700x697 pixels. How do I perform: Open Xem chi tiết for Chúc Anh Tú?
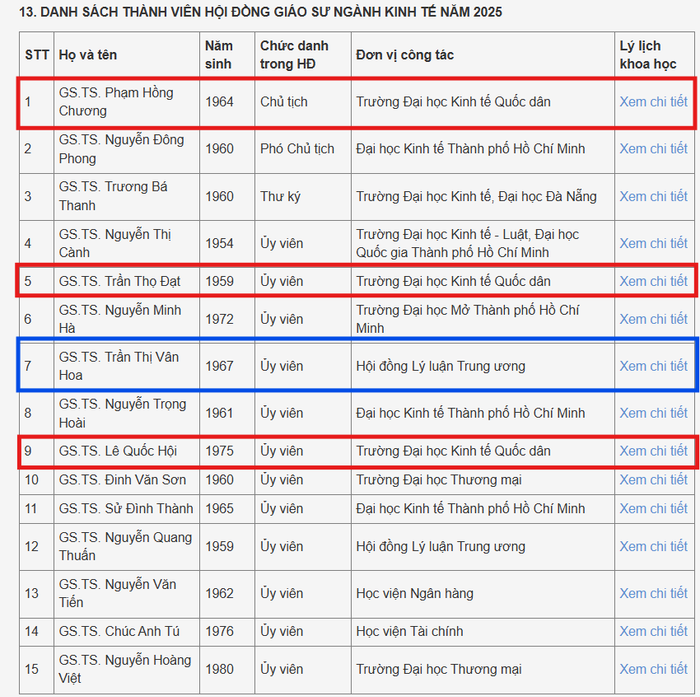coord(653,631)
